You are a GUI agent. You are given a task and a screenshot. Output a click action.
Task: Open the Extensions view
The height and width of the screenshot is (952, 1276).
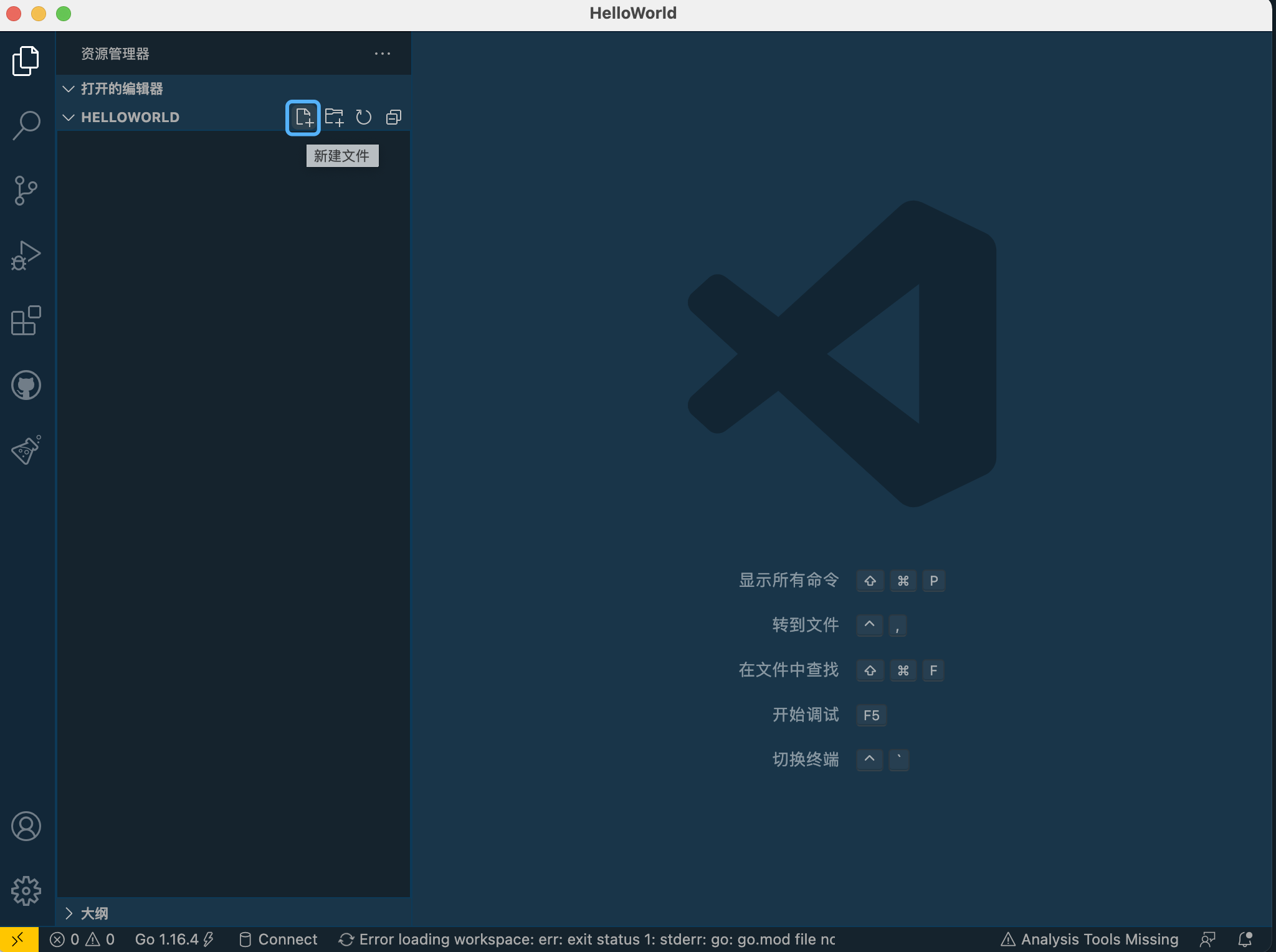pos(26,320)
